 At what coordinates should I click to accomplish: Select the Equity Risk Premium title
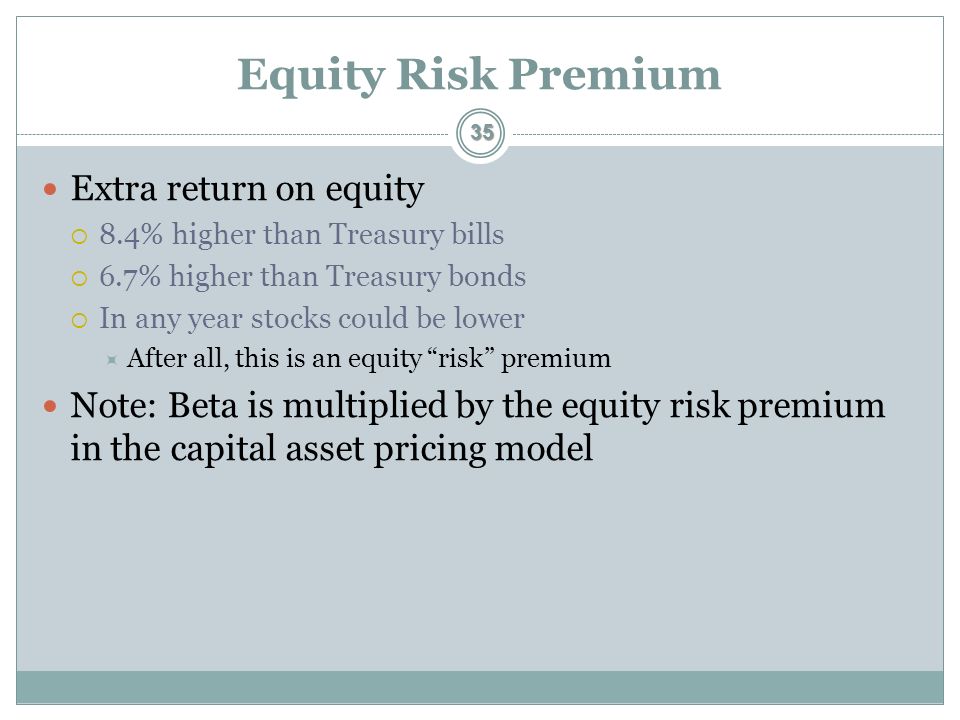[479, 75]
